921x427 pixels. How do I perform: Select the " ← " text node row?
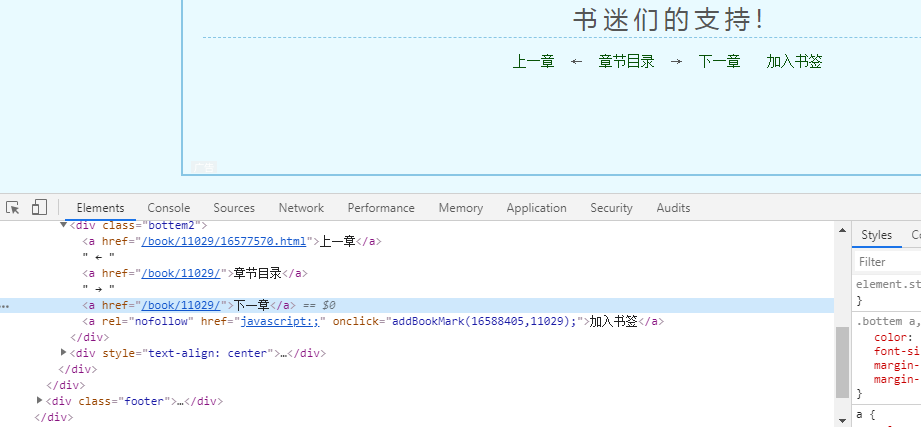coord(99,257)
